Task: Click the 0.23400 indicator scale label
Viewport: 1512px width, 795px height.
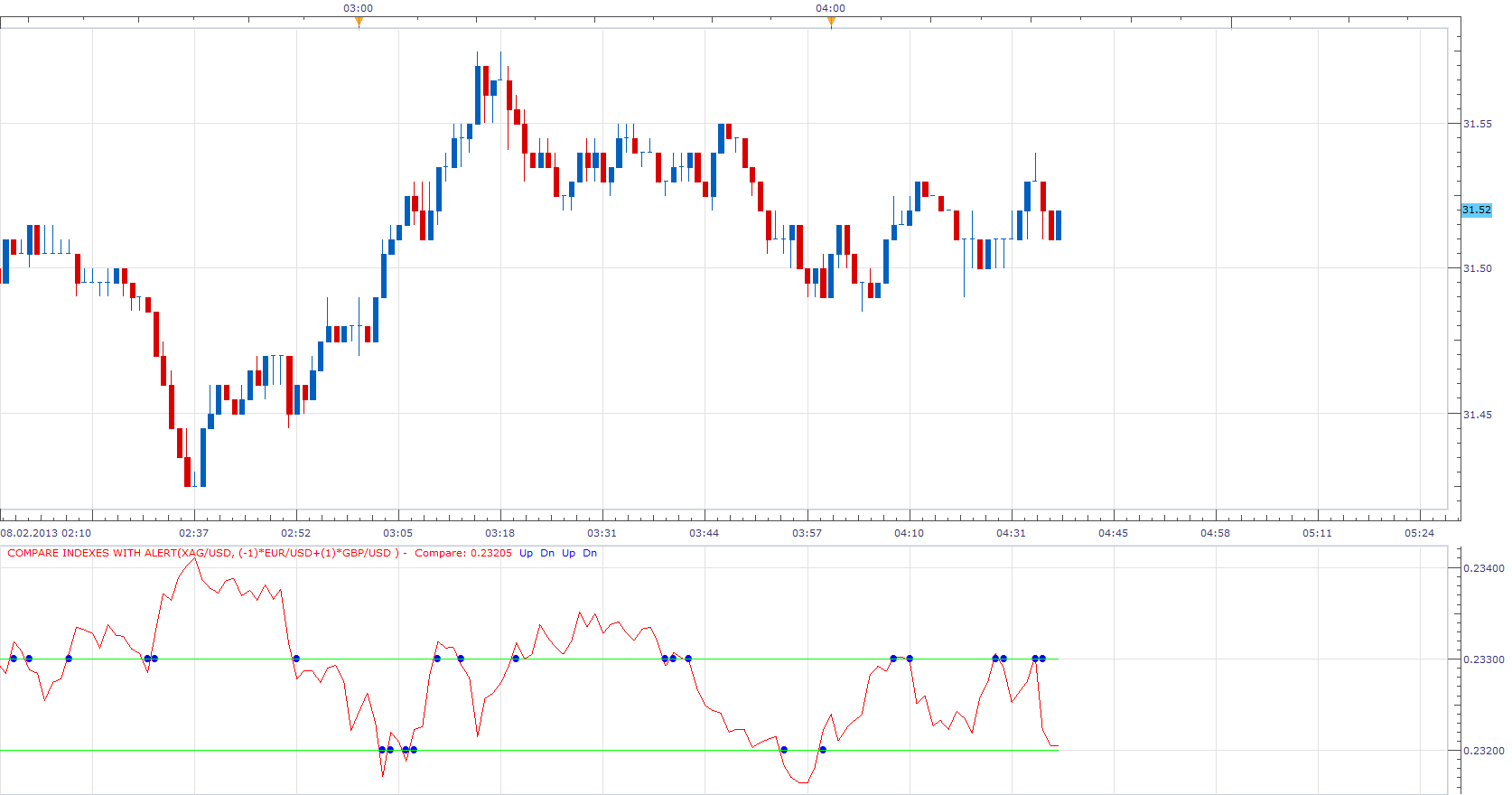Action: pyautogui.click(x=1484, y=568)
